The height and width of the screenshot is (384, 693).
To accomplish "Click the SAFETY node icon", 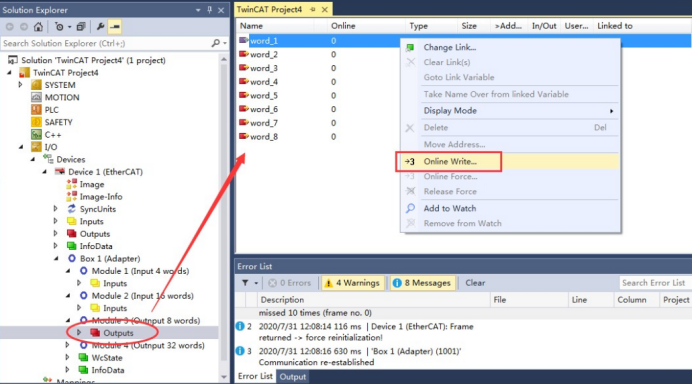I will (x=36, y=122).
